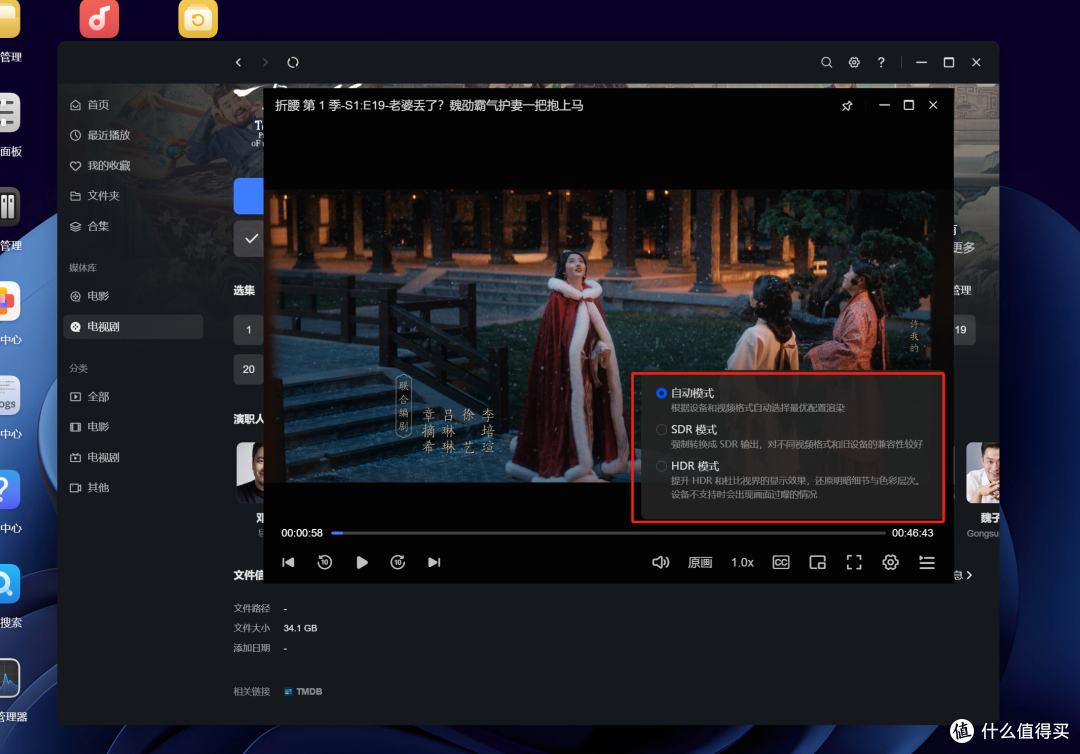This screenshot has width=1080, height=754.
Task: Select the SDR 模式 radio option
Action: tap(661, 430)
